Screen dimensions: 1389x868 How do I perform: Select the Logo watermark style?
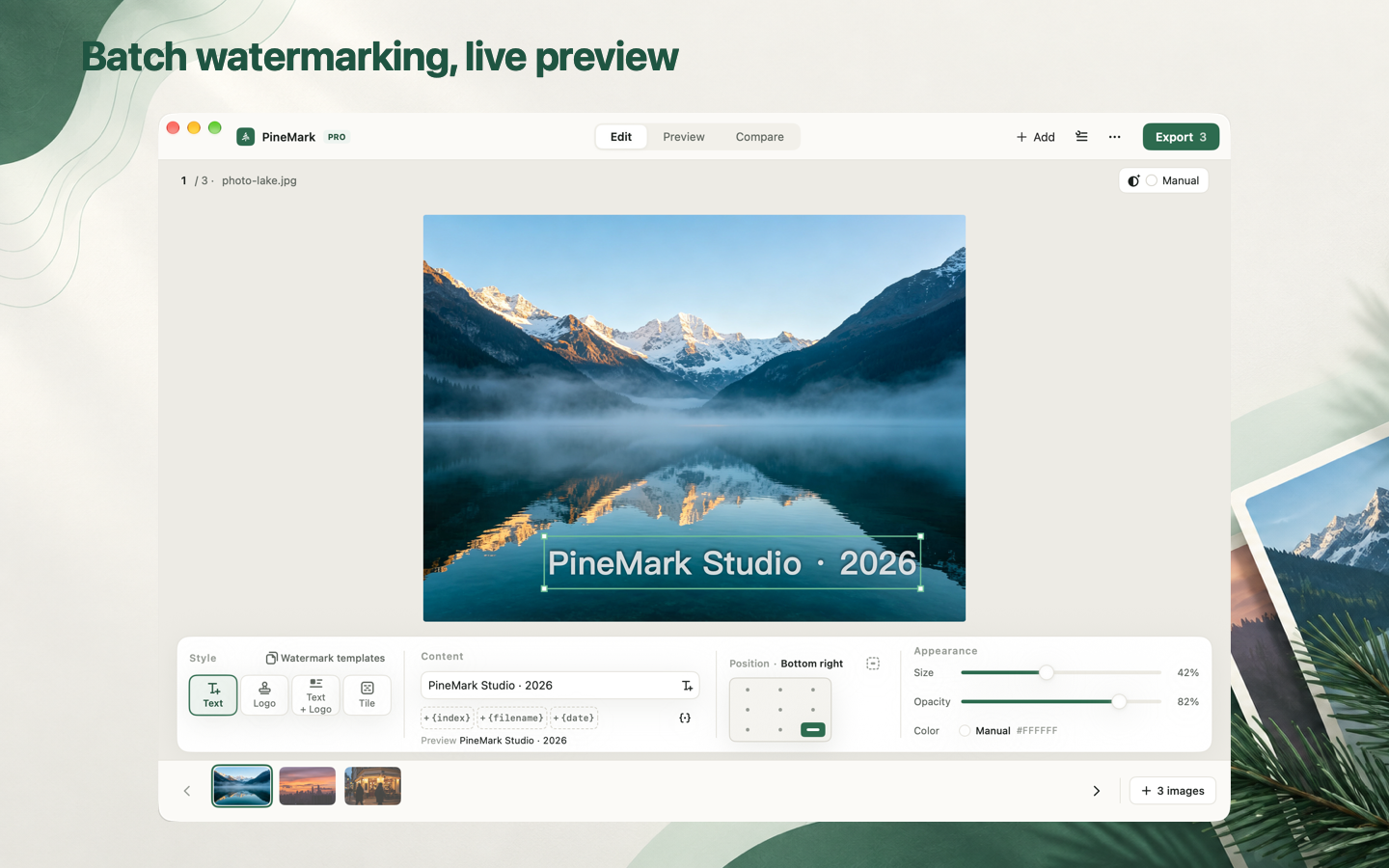pos(264,695)
